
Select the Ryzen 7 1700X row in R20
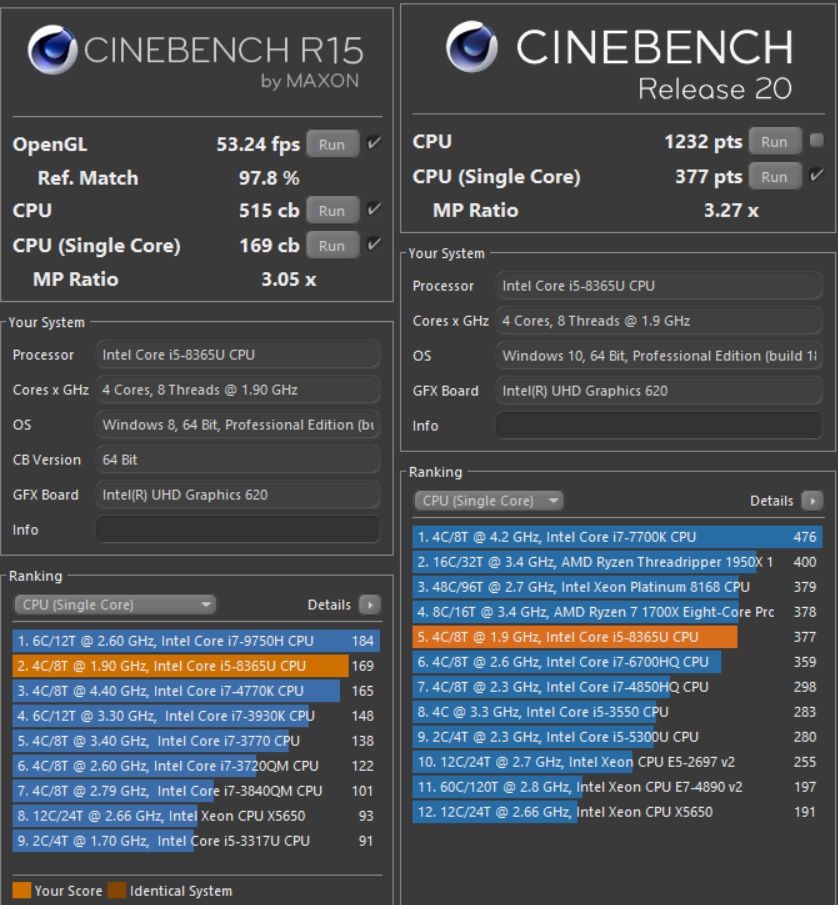point(617,612)
